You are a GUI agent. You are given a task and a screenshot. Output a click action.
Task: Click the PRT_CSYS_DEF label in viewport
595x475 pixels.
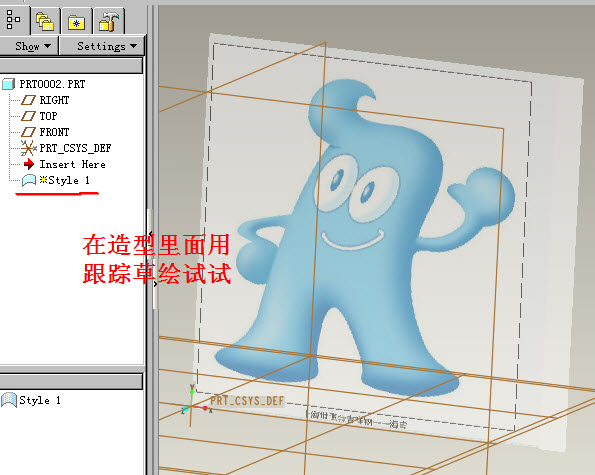click(x=247, y=401)
